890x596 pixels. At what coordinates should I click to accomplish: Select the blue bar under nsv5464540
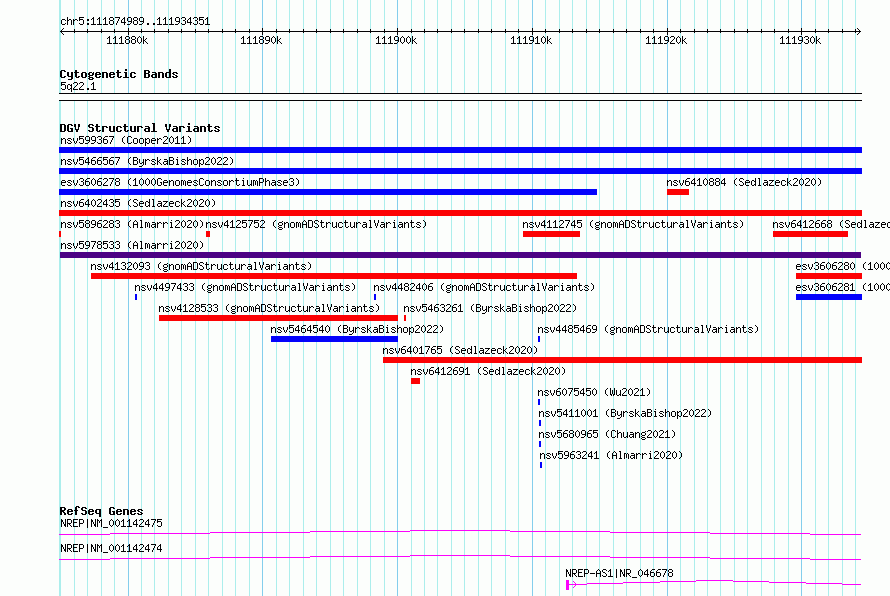click(x=334, y=339)
